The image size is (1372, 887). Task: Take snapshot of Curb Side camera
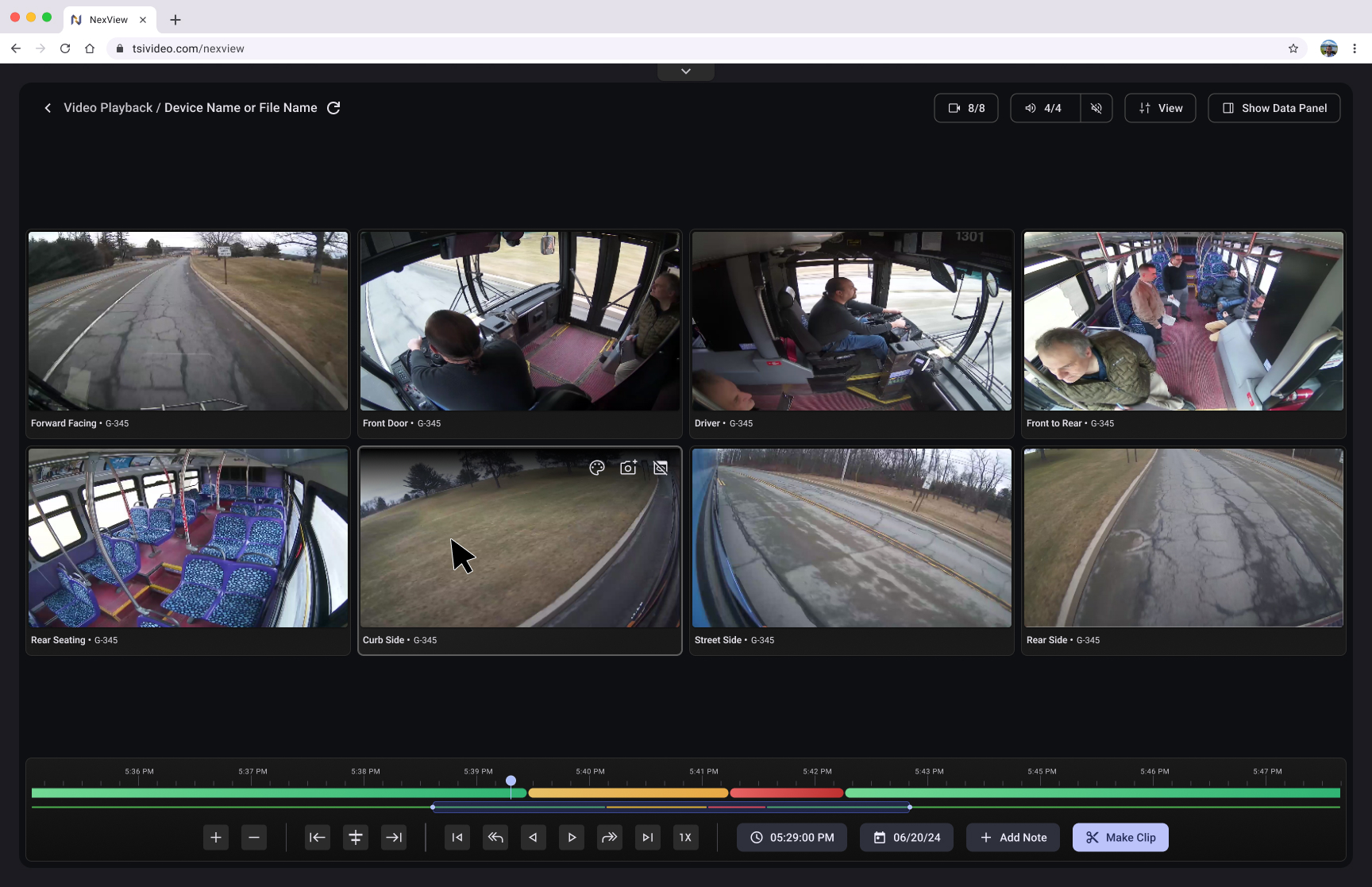tap(628, 468)
